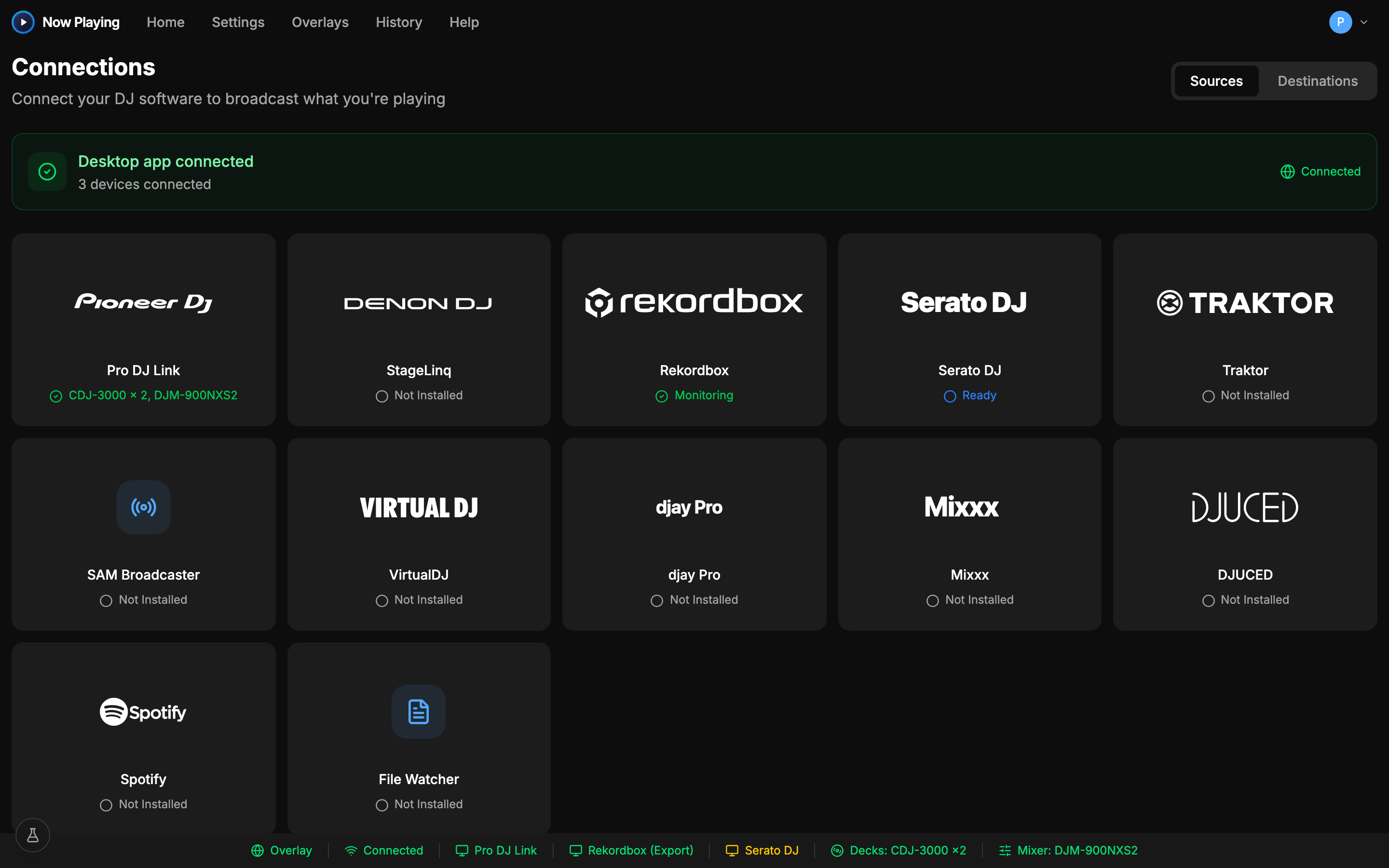This screenshot has height=868, width=1389.
Task: Click the rekordbox logo
Action: (694, 302)
